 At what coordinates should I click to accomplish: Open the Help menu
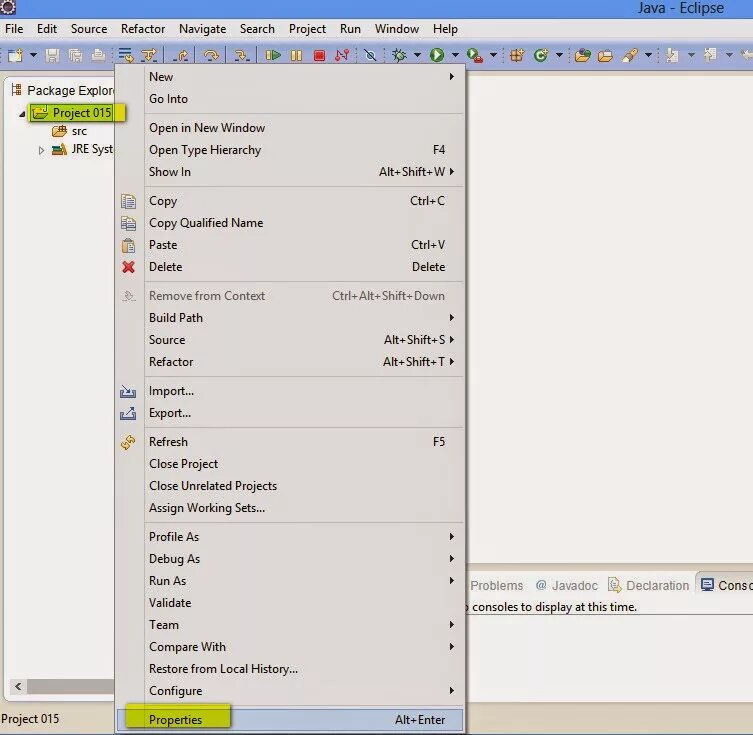[x=445, y=29]
